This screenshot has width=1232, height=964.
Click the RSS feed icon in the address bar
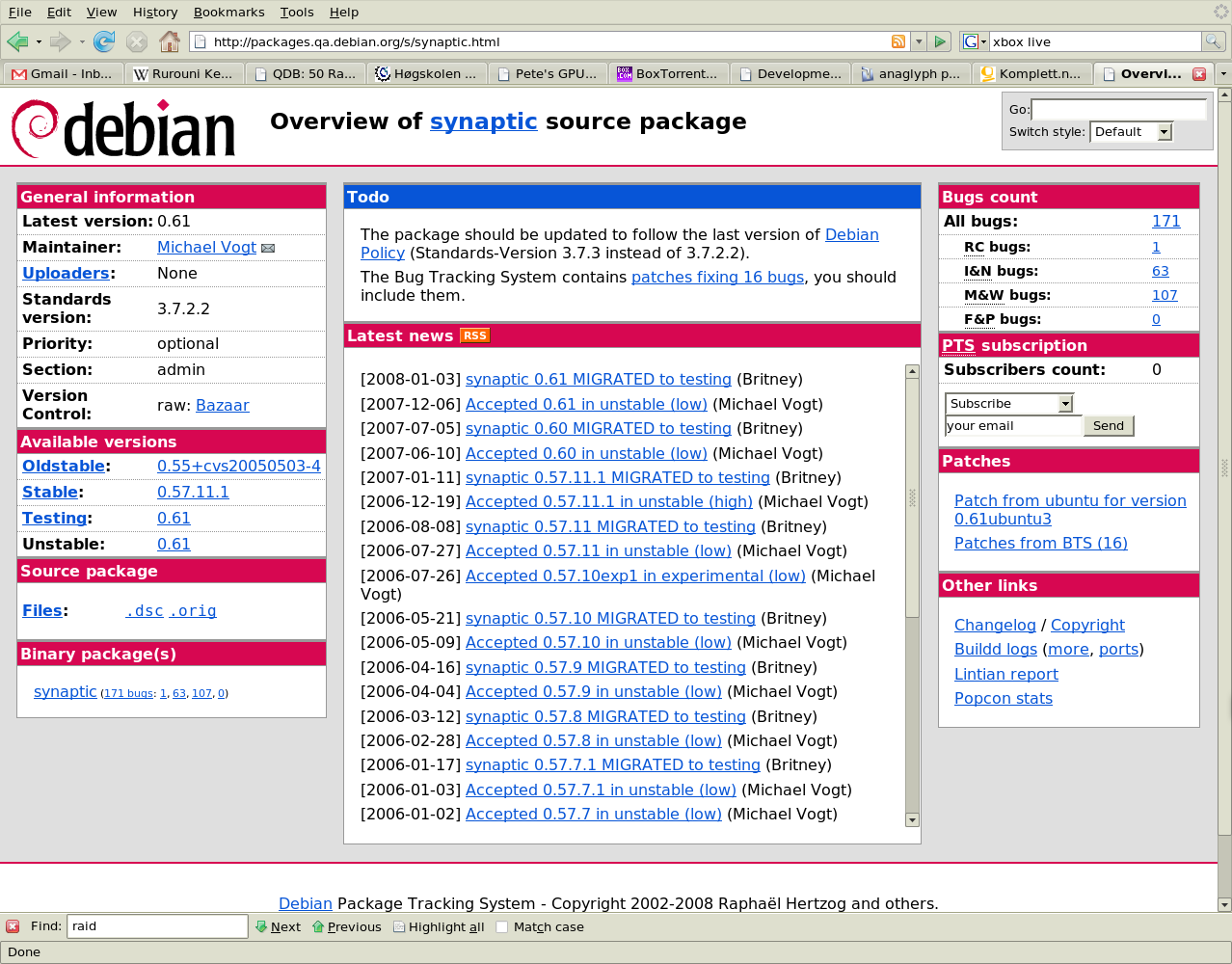[898, 41]
